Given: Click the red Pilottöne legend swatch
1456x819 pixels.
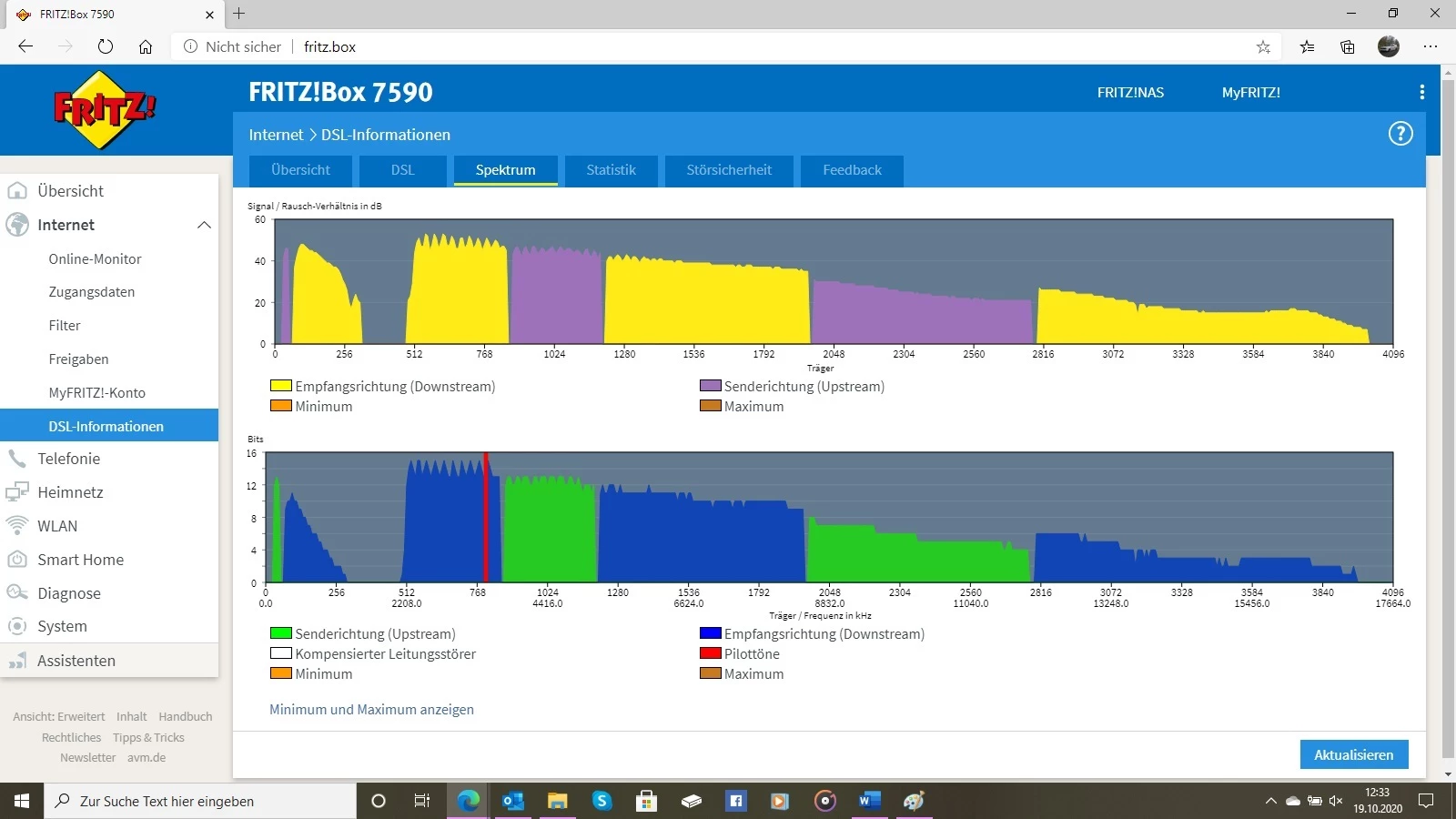Looking at the screenshot, I should [x=710, y=653].
